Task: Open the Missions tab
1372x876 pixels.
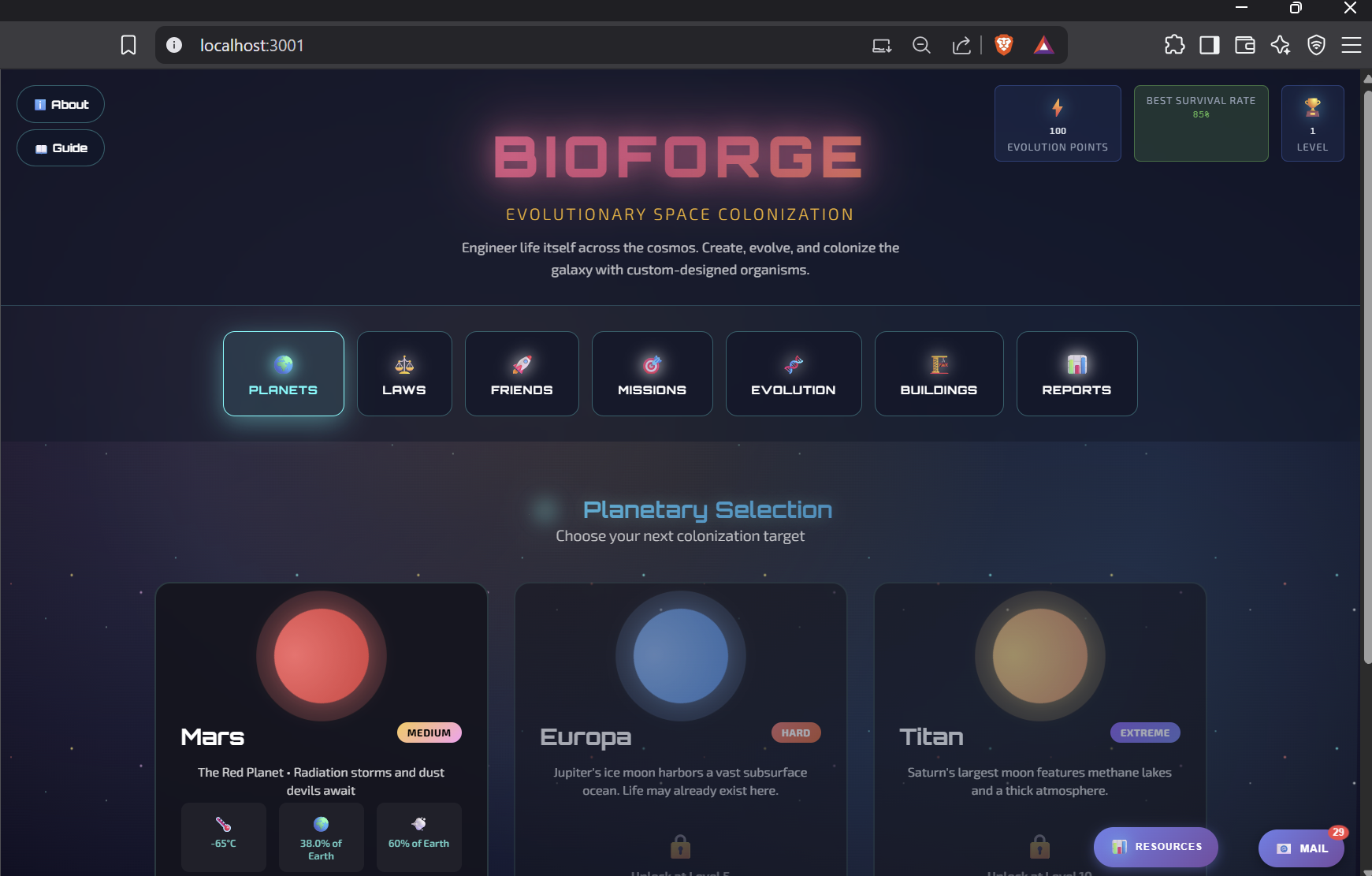Action: (652, 374)
